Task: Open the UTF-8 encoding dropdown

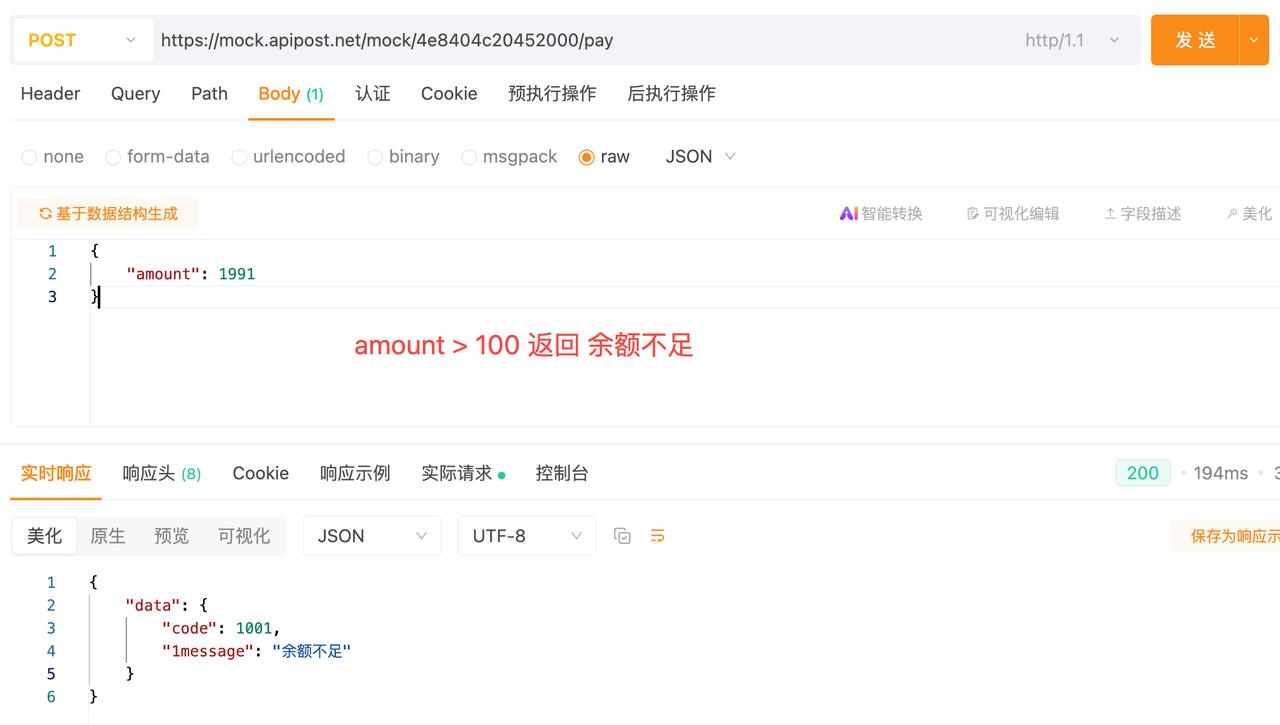Action: pyautogui.click(x=526, y=536)
